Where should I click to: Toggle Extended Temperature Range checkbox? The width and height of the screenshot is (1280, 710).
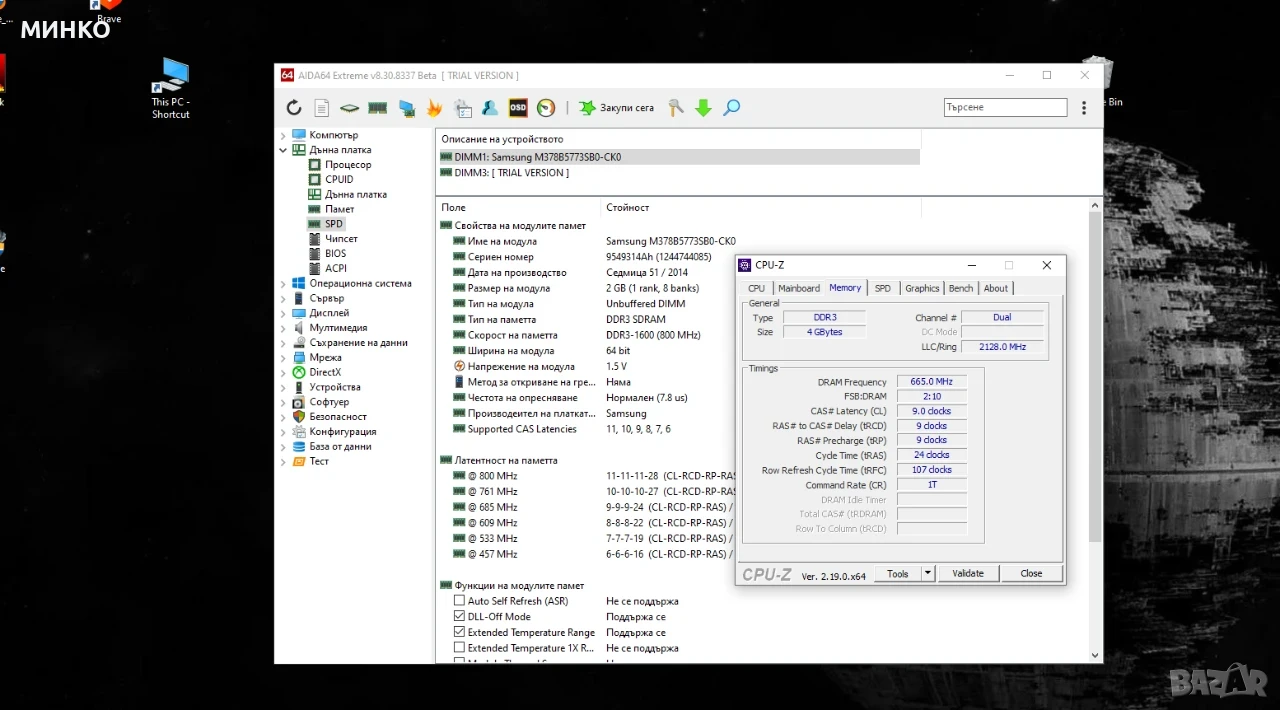(x=459, y=633)
